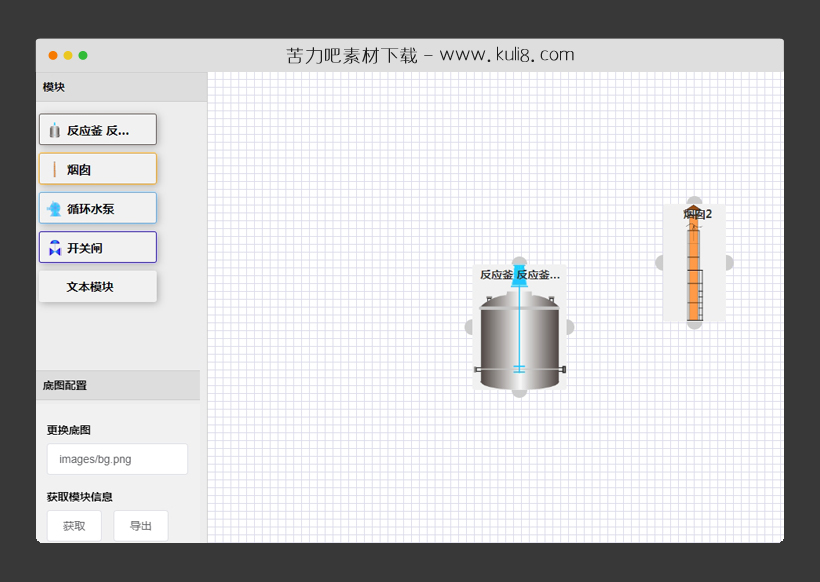820x582 pixels.
Task: Click the green maximize window dot
Action: point(83,56)
